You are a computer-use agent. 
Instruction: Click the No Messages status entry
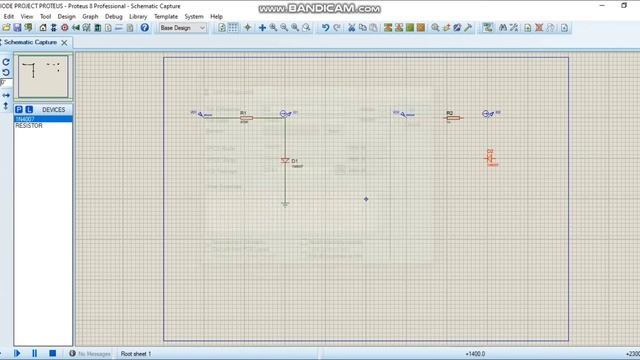(x=90, y=354)
